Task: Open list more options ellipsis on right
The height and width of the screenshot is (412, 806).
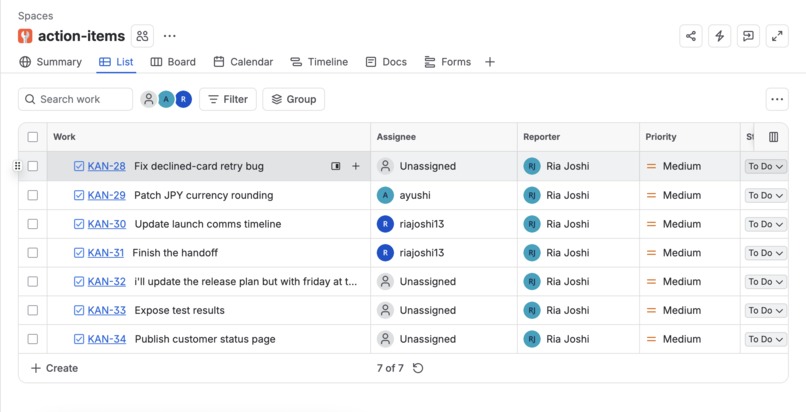Action: tap(777, 99)
